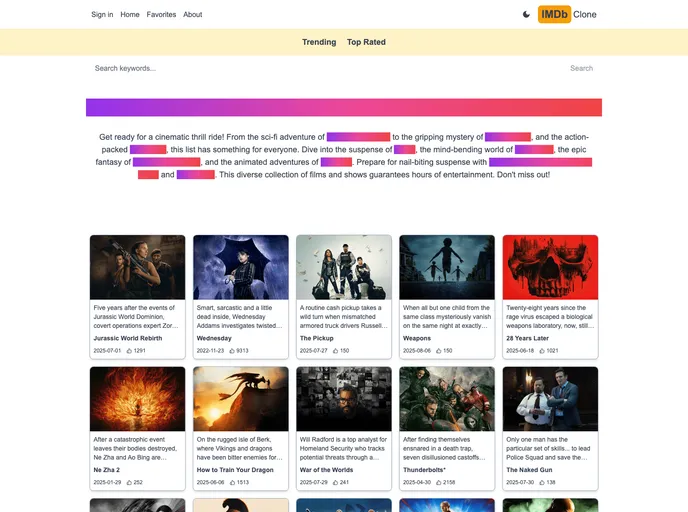The image size is (688, 512).
Task: Click the Clone text beside the logo
Action: point(585,14)
